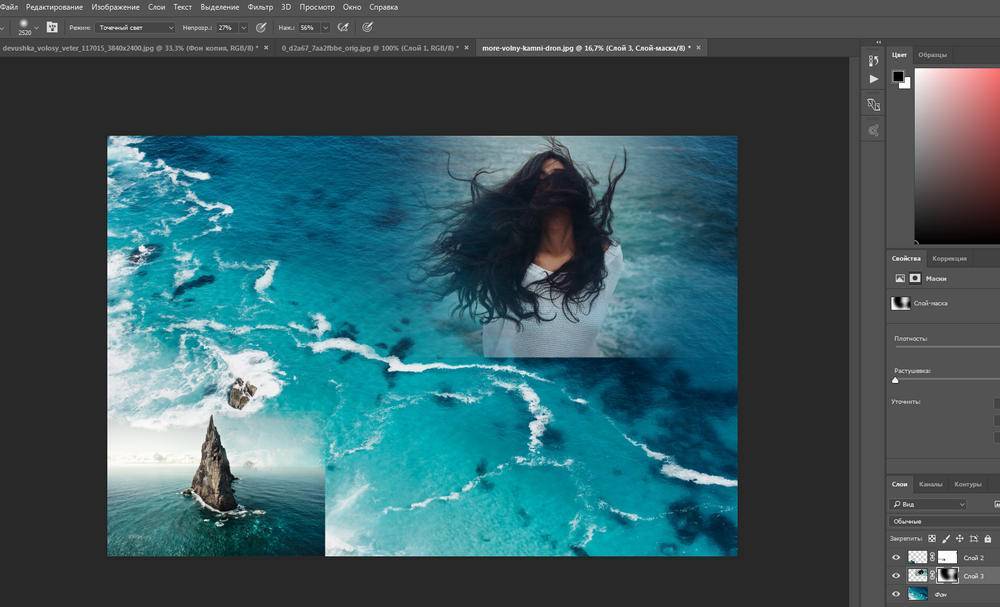Click the black foreground color swatch
Viewport: 1000px width, 607px height.
tap(898, 77)
